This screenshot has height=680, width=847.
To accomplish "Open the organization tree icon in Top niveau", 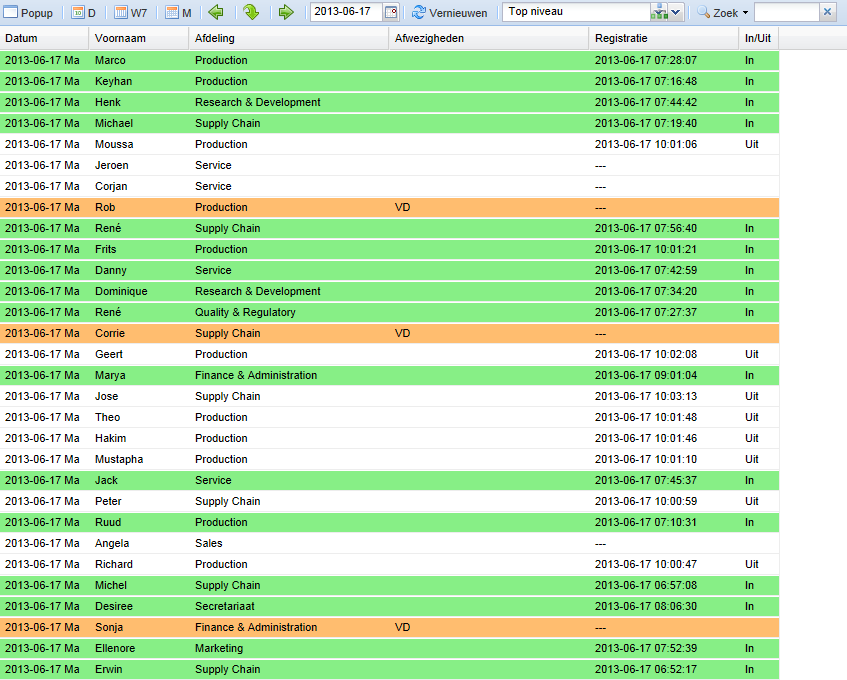I will [x=659, y=13].
